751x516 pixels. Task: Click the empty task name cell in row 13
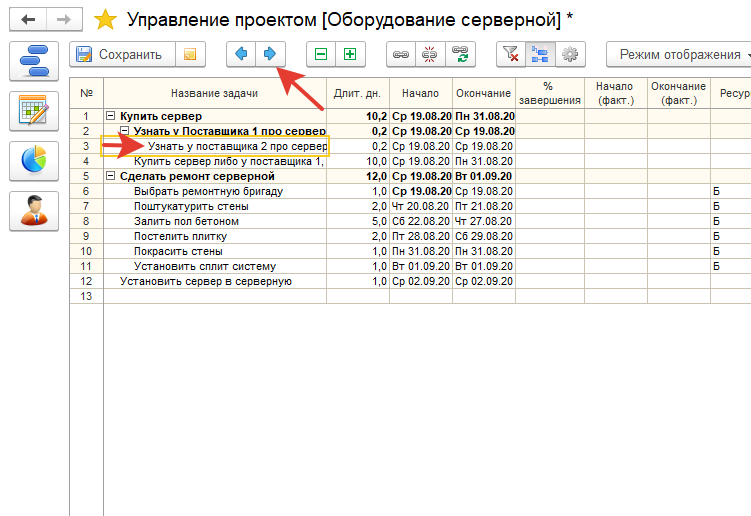tap(215, 296)
